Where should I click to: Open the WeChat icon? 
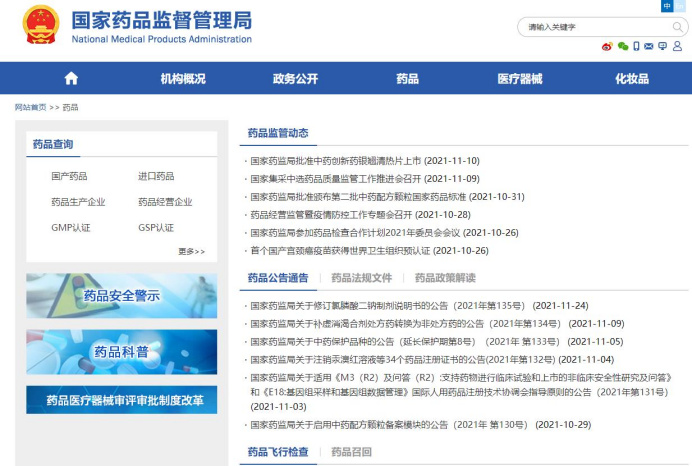coord(624,46)
